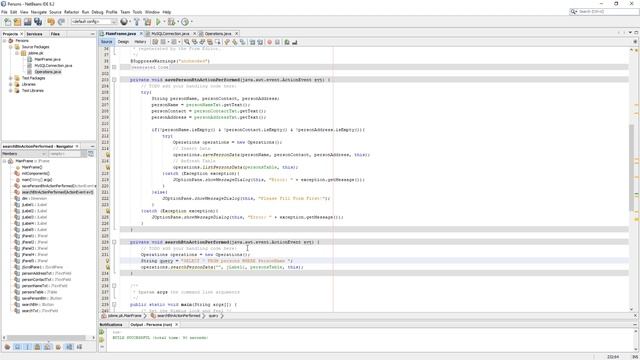Open the Debug Project dropdown arrow
This screenshot has height=360, width=640.
[178, 22]
